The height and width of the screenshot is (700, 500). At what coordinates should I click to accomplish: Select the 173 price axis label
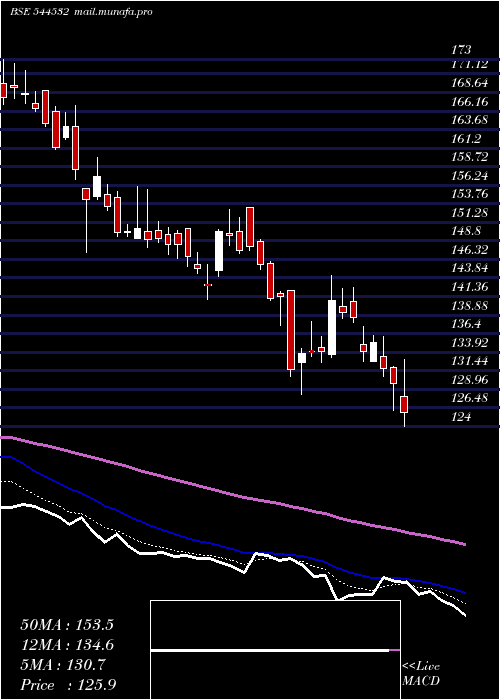(x=461, y=49)
